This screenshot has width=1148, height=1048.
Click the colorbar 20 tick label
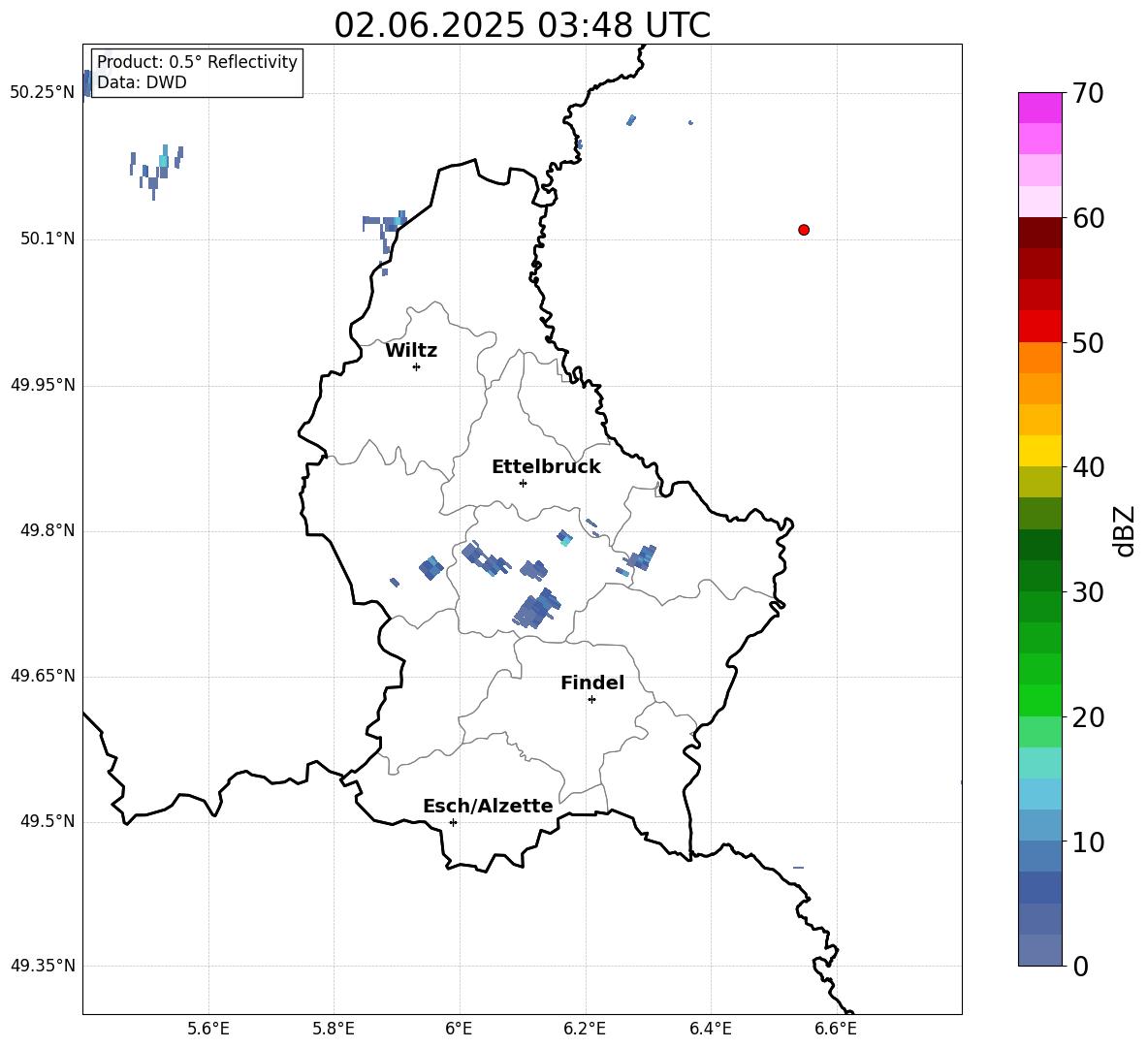[1088, 716]
